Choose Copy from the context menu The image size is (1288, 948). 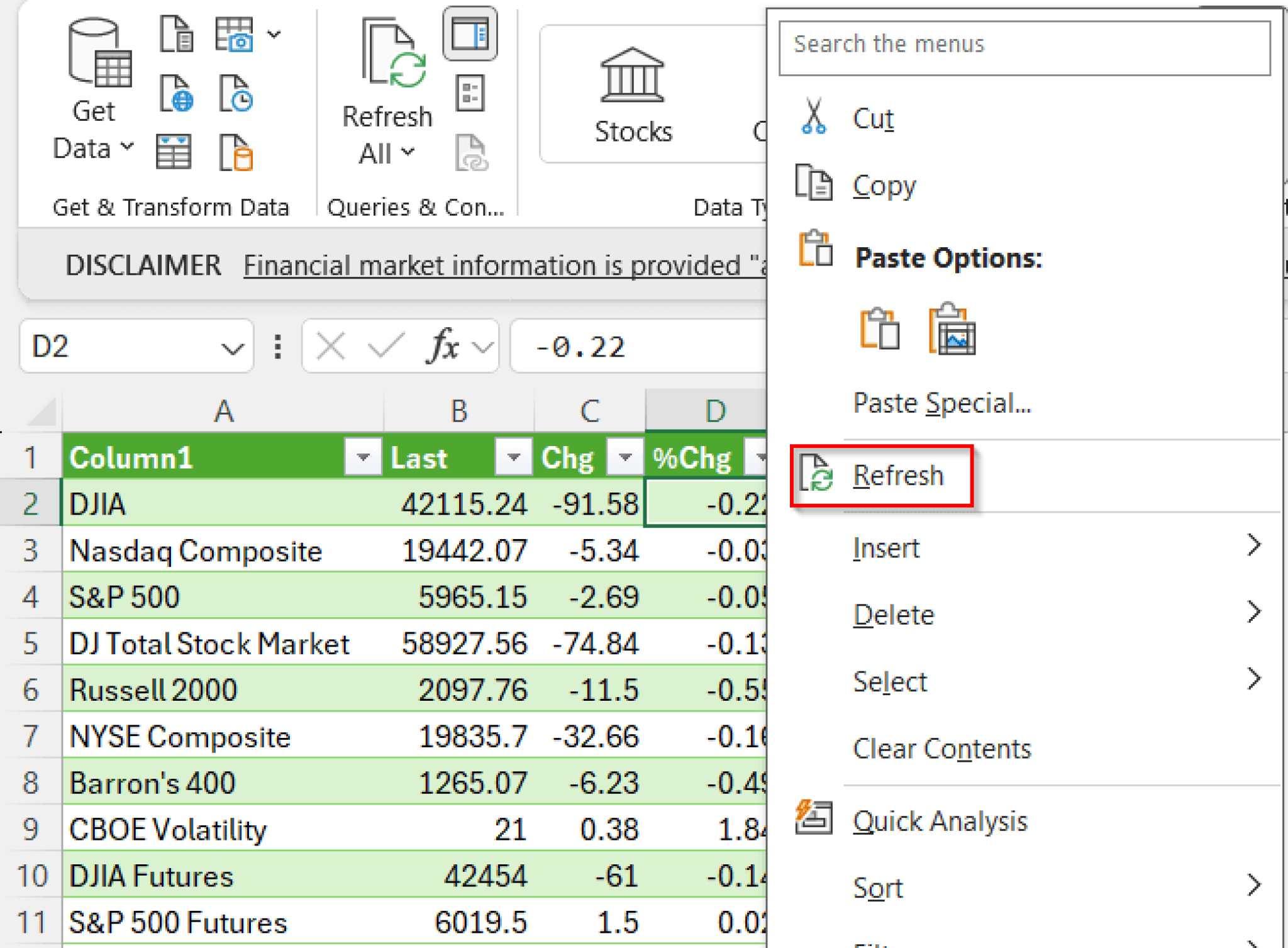tap(884, 184)
